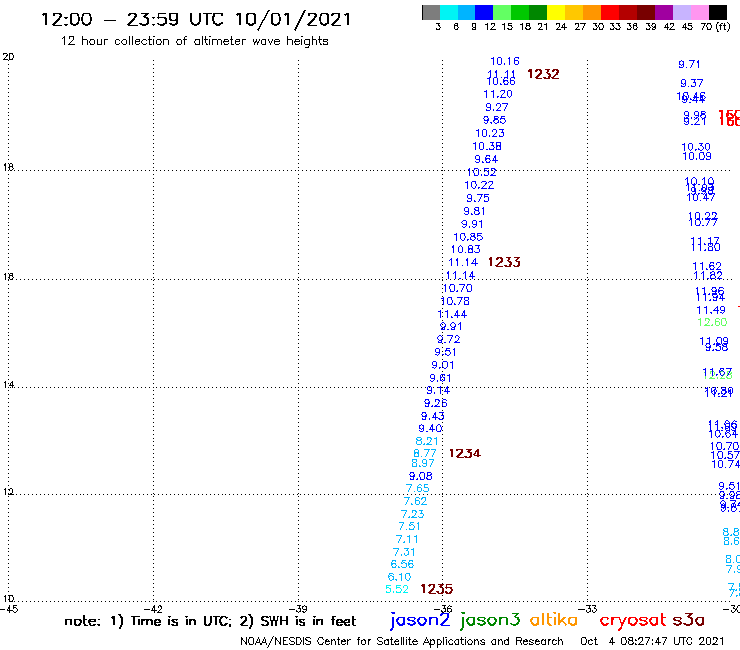Select the orange swatch in the color scale
The image size is (740, 650).
[592, 12]
